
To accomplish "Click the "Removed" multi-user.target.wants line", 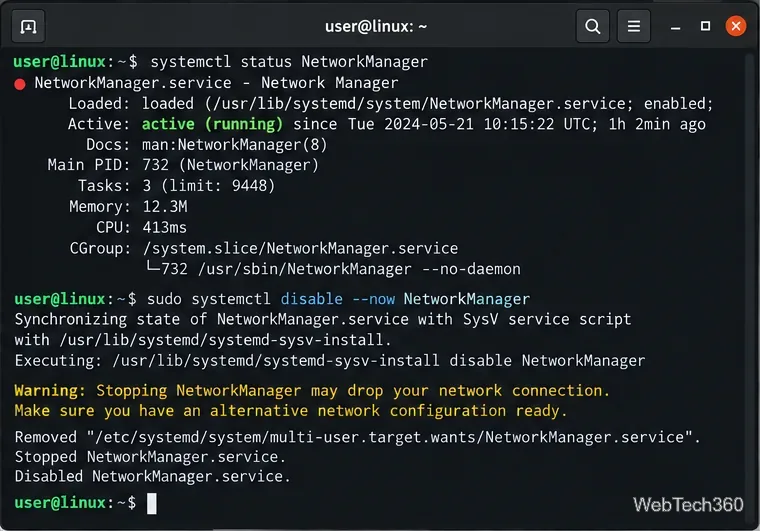I will tap(357, 437).
